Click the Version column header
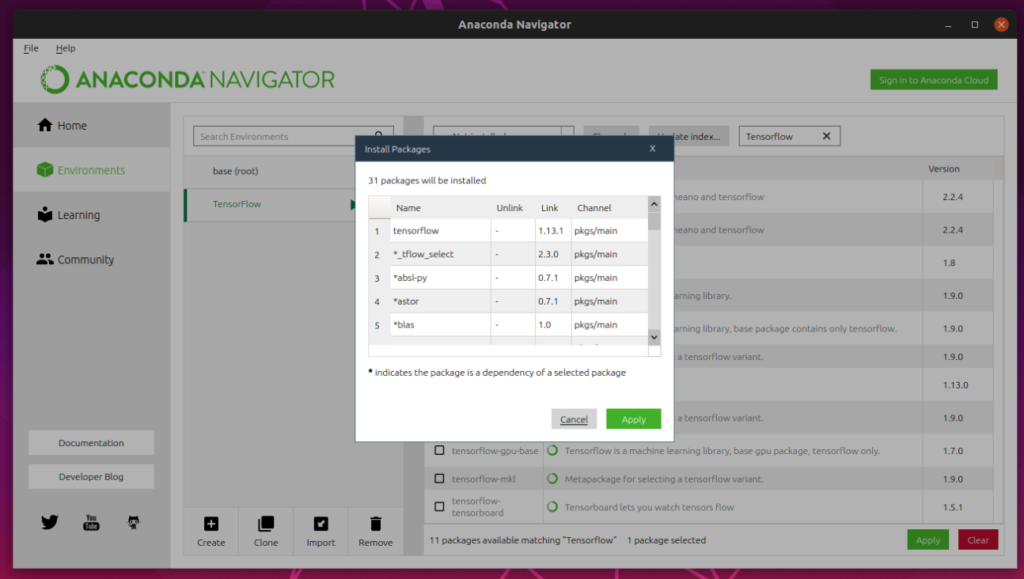This screenshot has width=1024, height=579. [944, 168]
